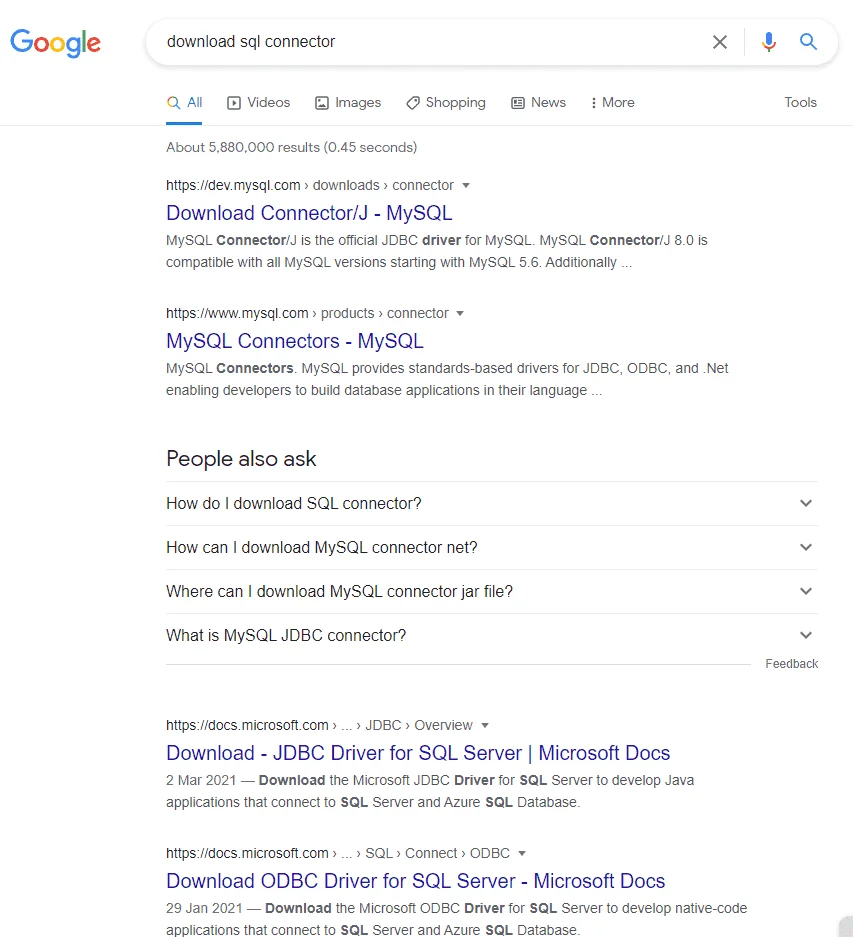Open dropdown arrow next to dev.mysql.com URL
The width and height of the screenshot is (853, 937).
466,186
